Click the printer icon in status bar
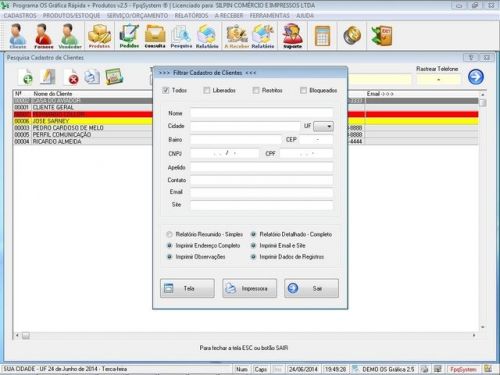The image size is (500, 375). [425, 369]
